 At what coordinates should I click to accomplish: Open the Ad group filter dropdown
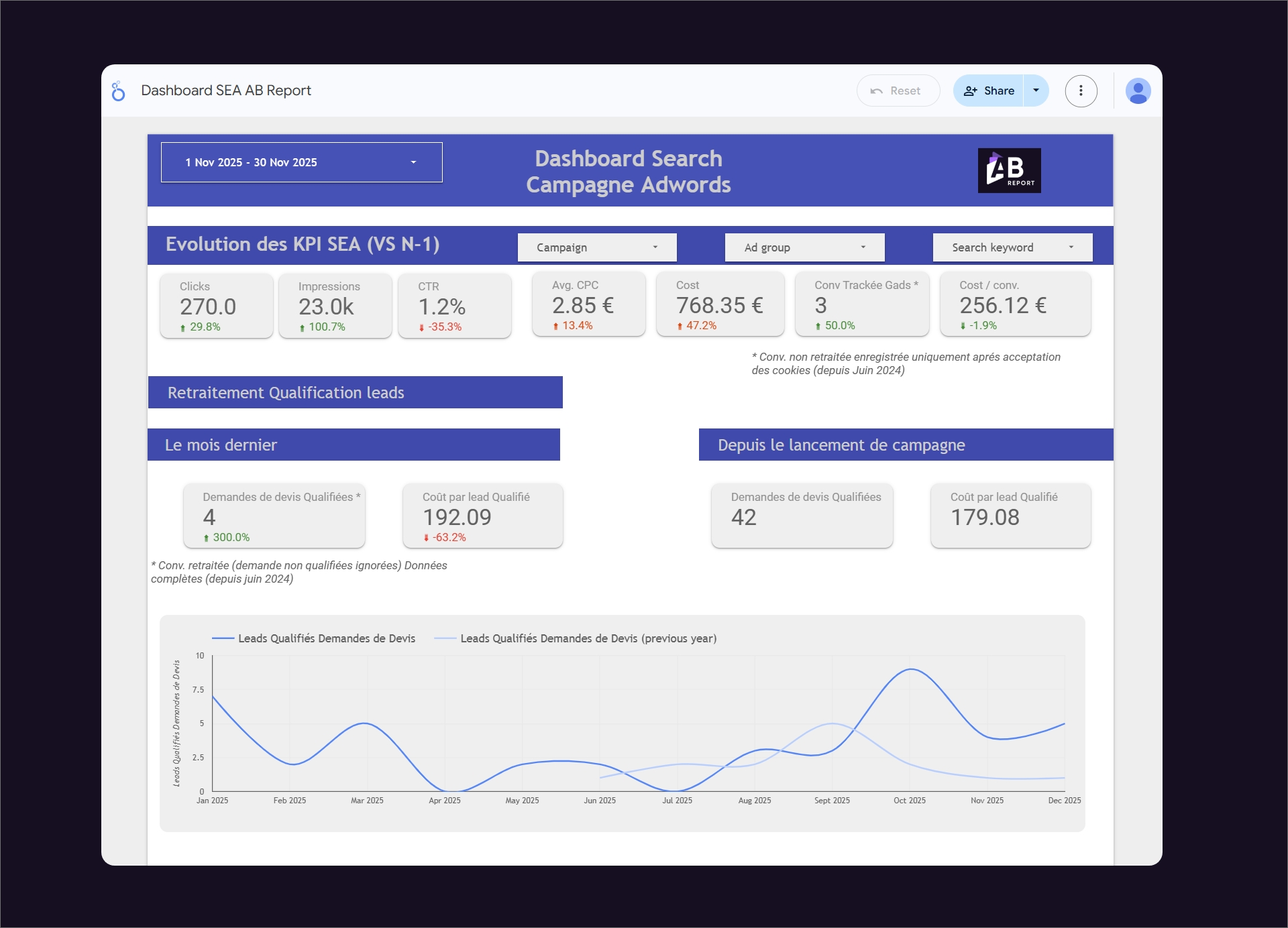pos(804,247)
